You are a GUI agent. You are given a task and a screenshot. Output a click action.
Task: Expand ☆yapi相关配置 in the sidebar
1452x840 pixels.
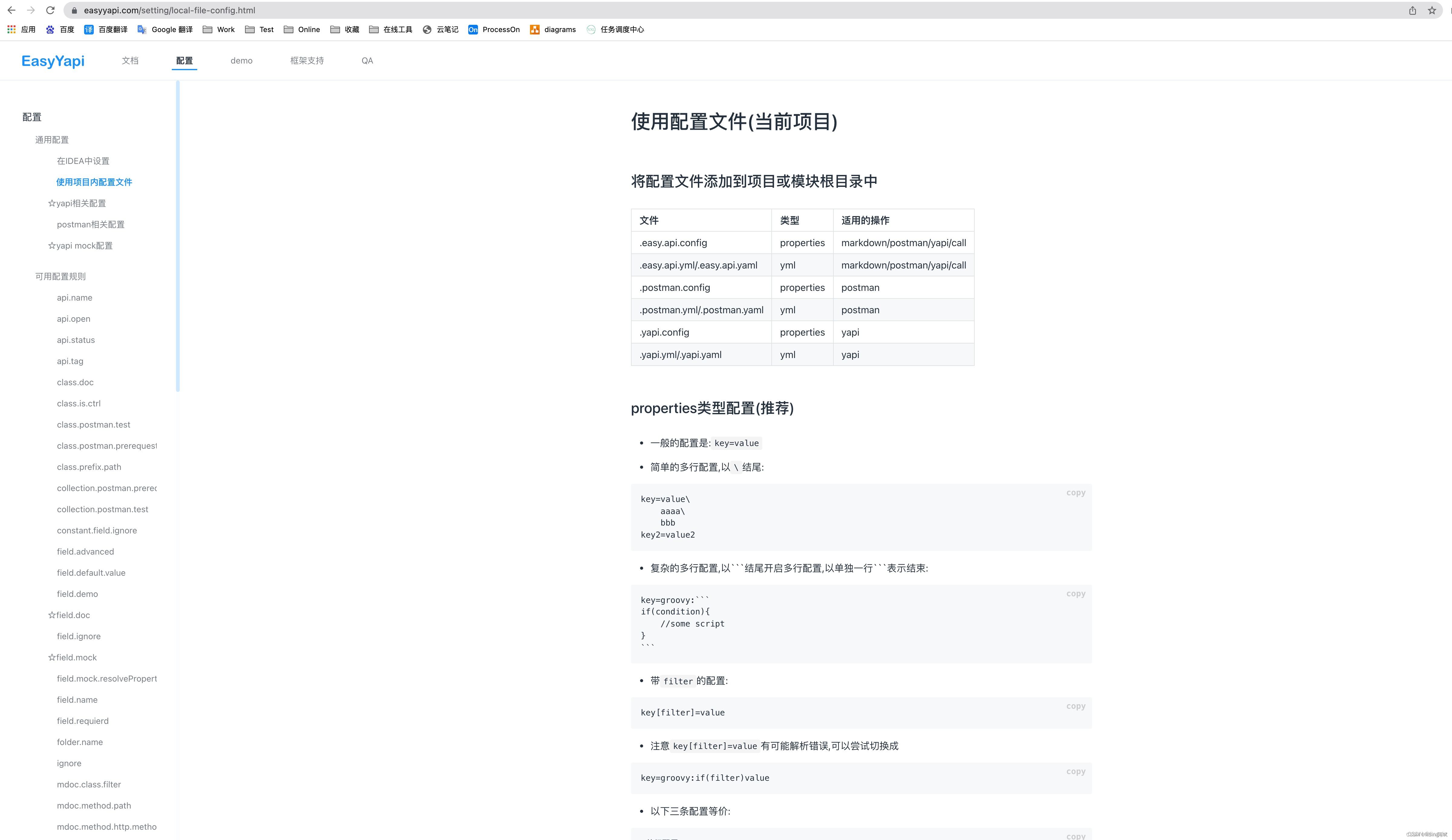click(x=77, y=203)
